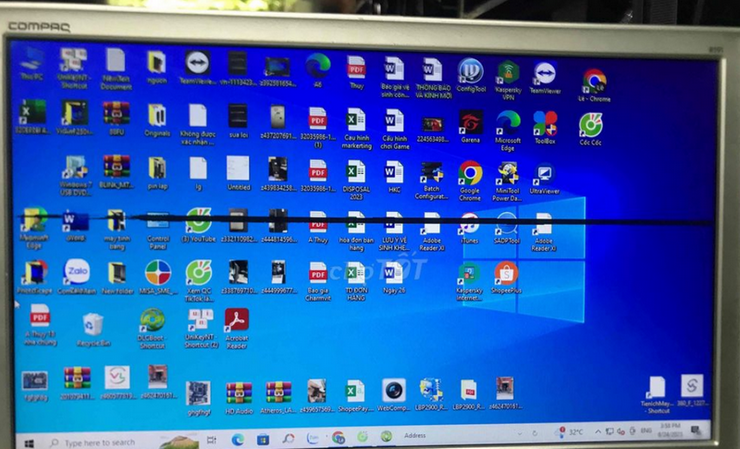Show hidden system tray icons
This screenshot has height=449, width=740.
click(597, 432)
